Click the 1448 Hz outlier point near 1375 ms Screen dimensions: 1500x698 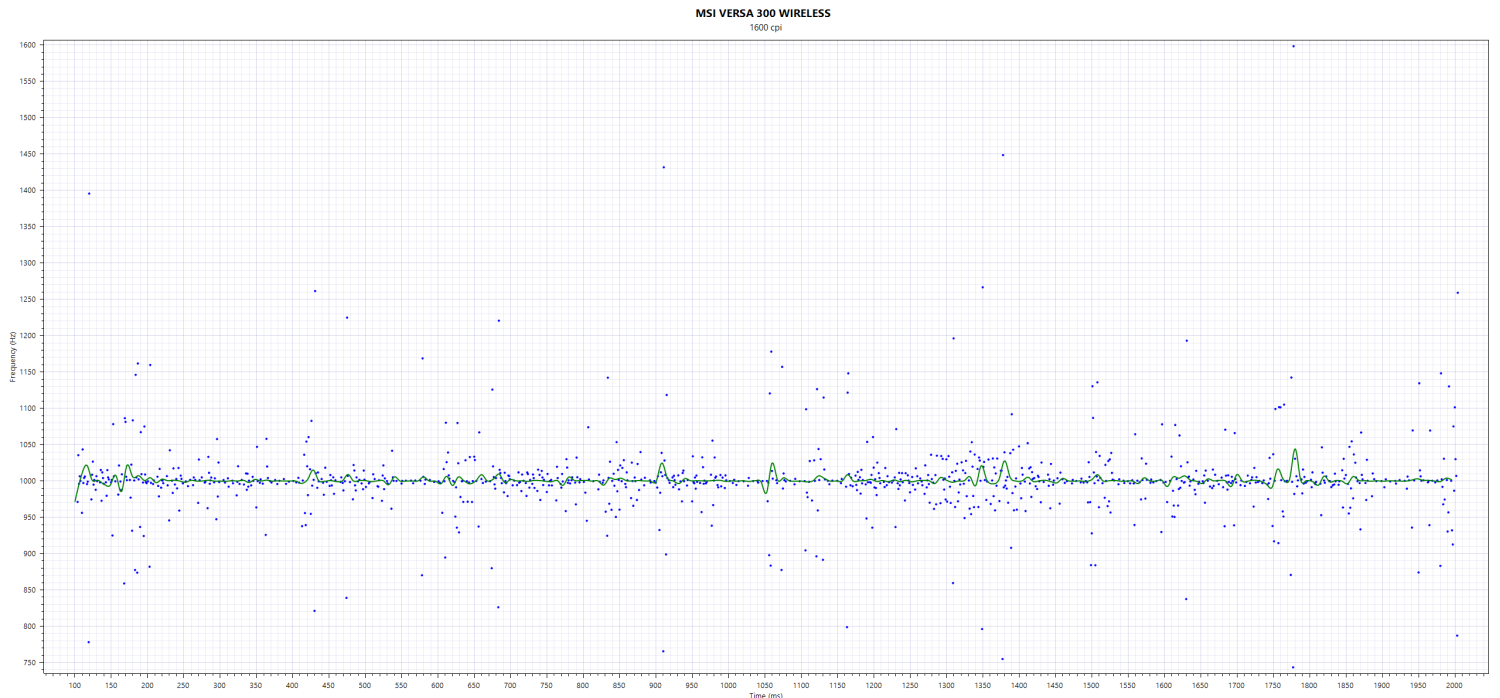(x=1002, y=155)
